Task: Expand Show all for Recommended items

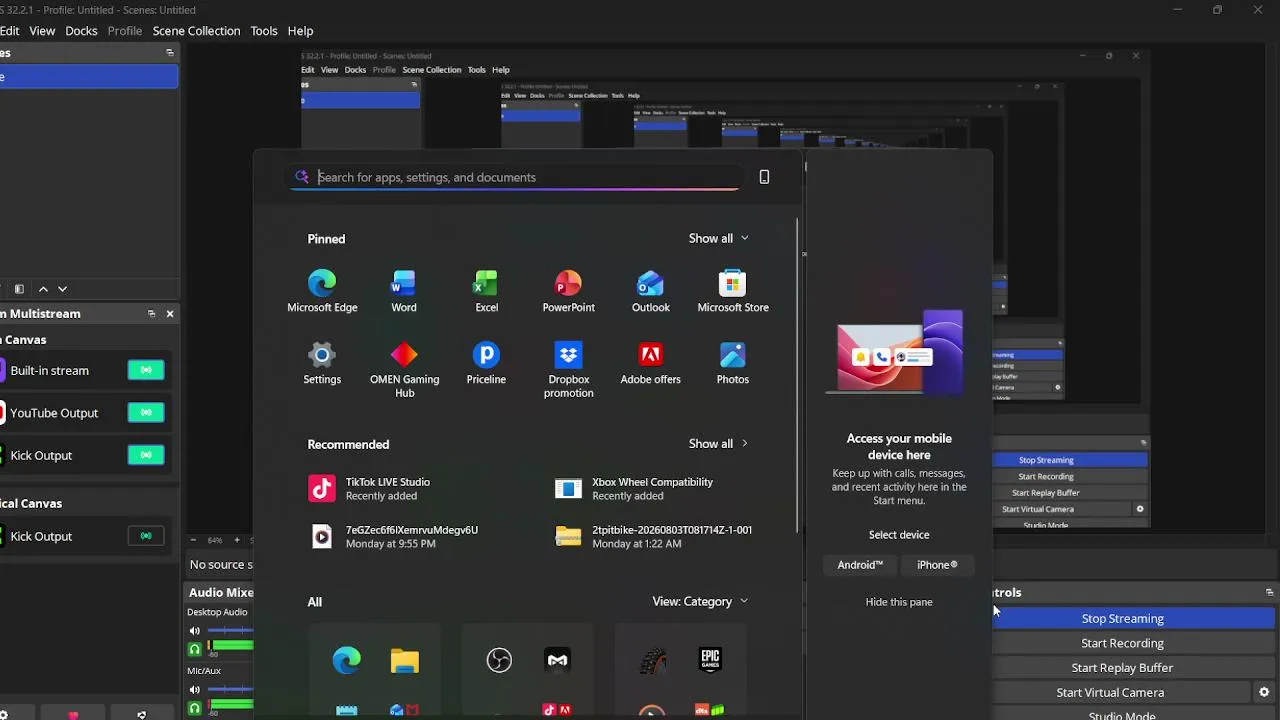Action: coord(718,444)
